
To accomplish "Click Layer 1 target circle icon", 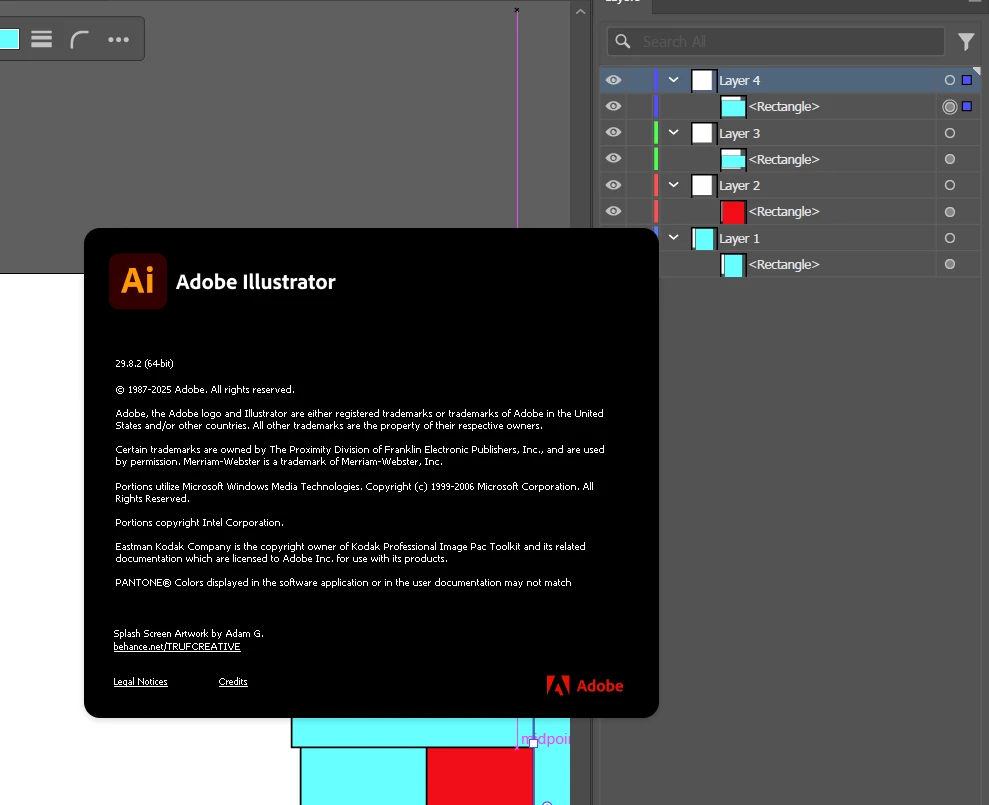I will pyautogui.click(x=949, y=238).
